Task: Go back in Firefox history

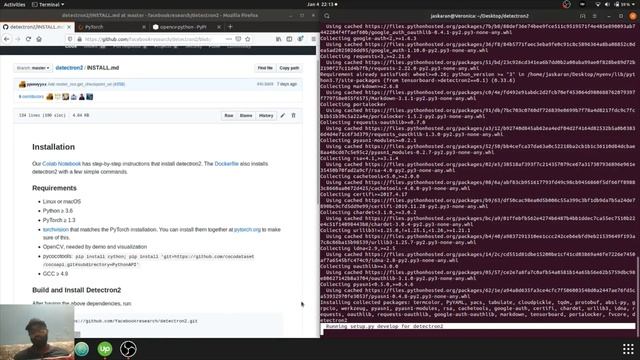Action: click(x=7, y=39)
